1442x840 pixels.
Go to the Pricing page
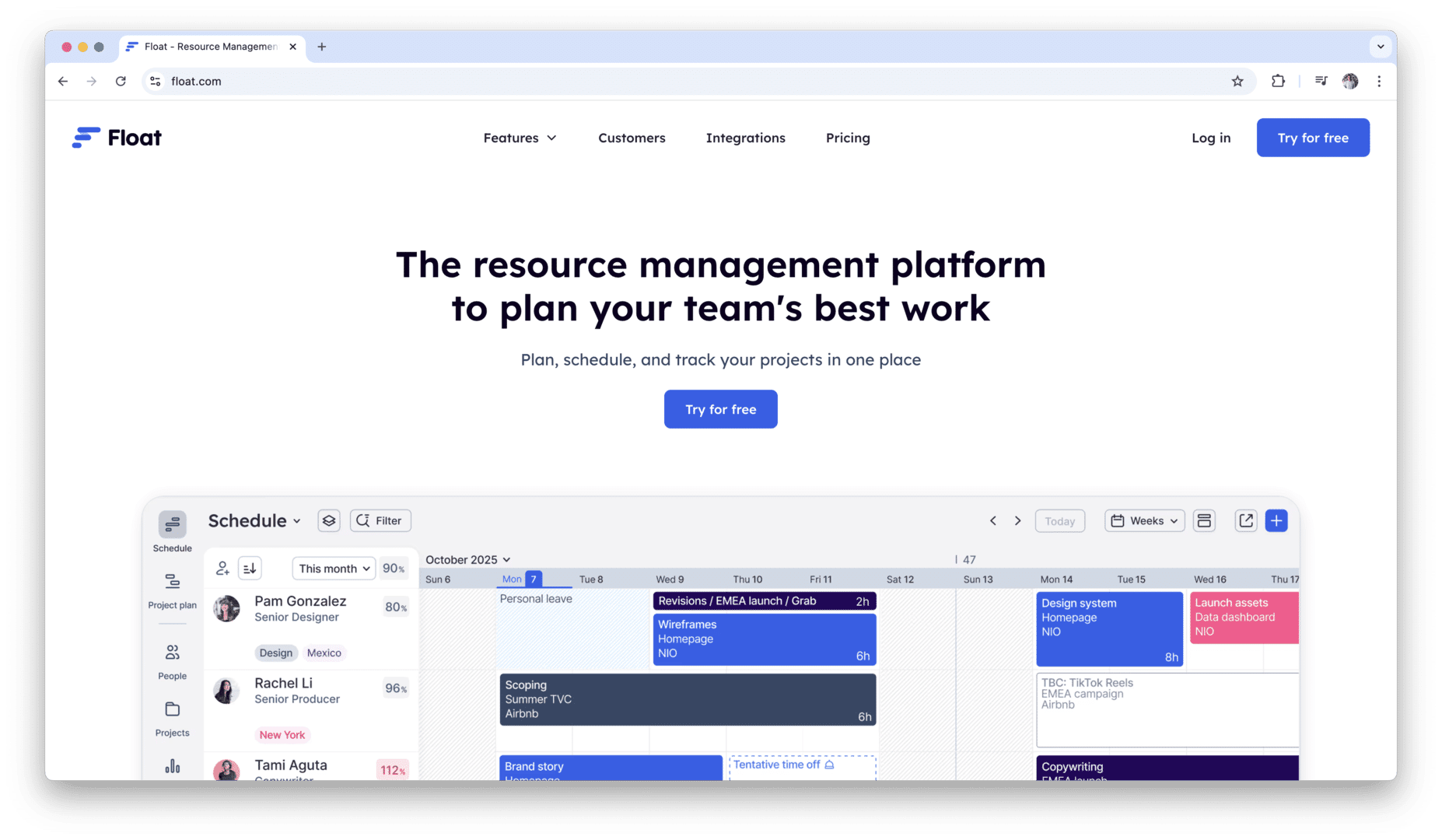tap(848, 138)
